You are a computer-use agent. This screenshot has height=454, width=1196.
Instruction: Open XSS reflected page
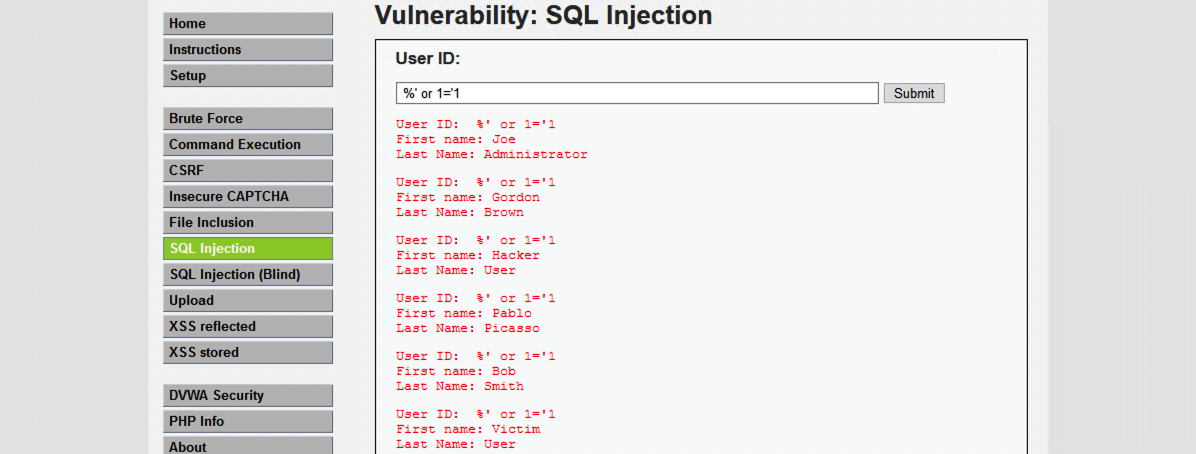[247, 327]
